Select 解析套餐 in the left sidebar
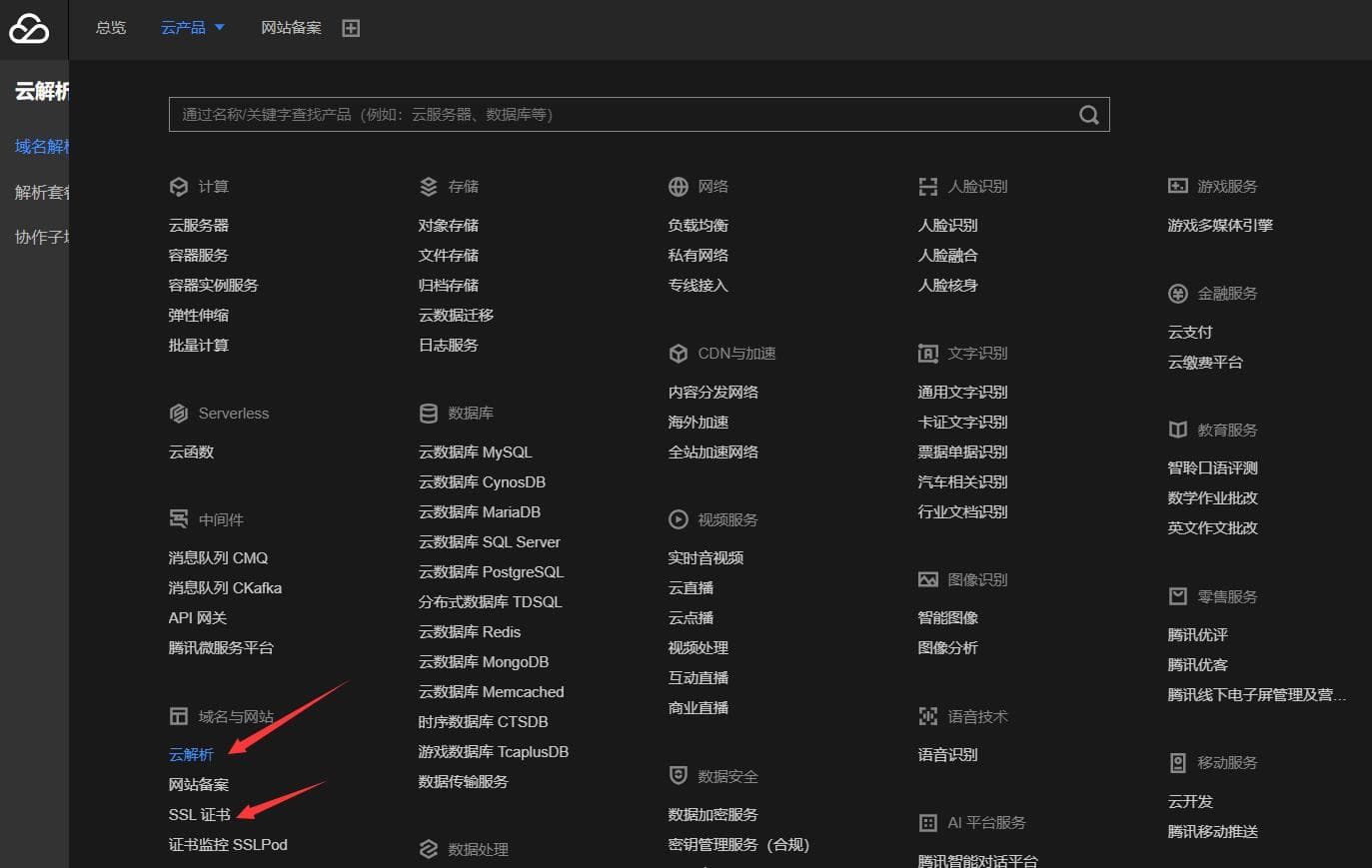This screenshot has height=868, width=1372. 42,192
